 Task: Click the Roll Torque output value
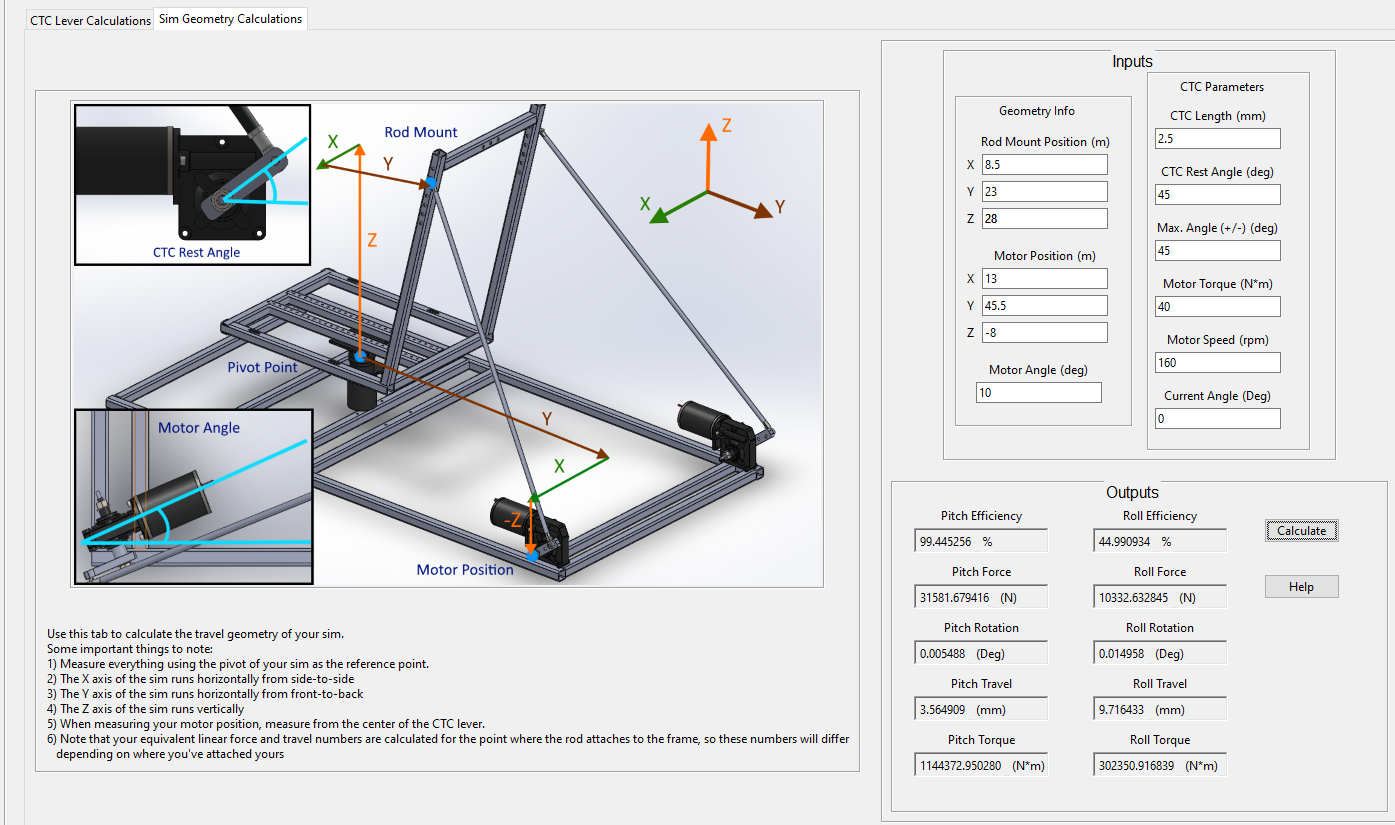click(x=1160, y=765)
